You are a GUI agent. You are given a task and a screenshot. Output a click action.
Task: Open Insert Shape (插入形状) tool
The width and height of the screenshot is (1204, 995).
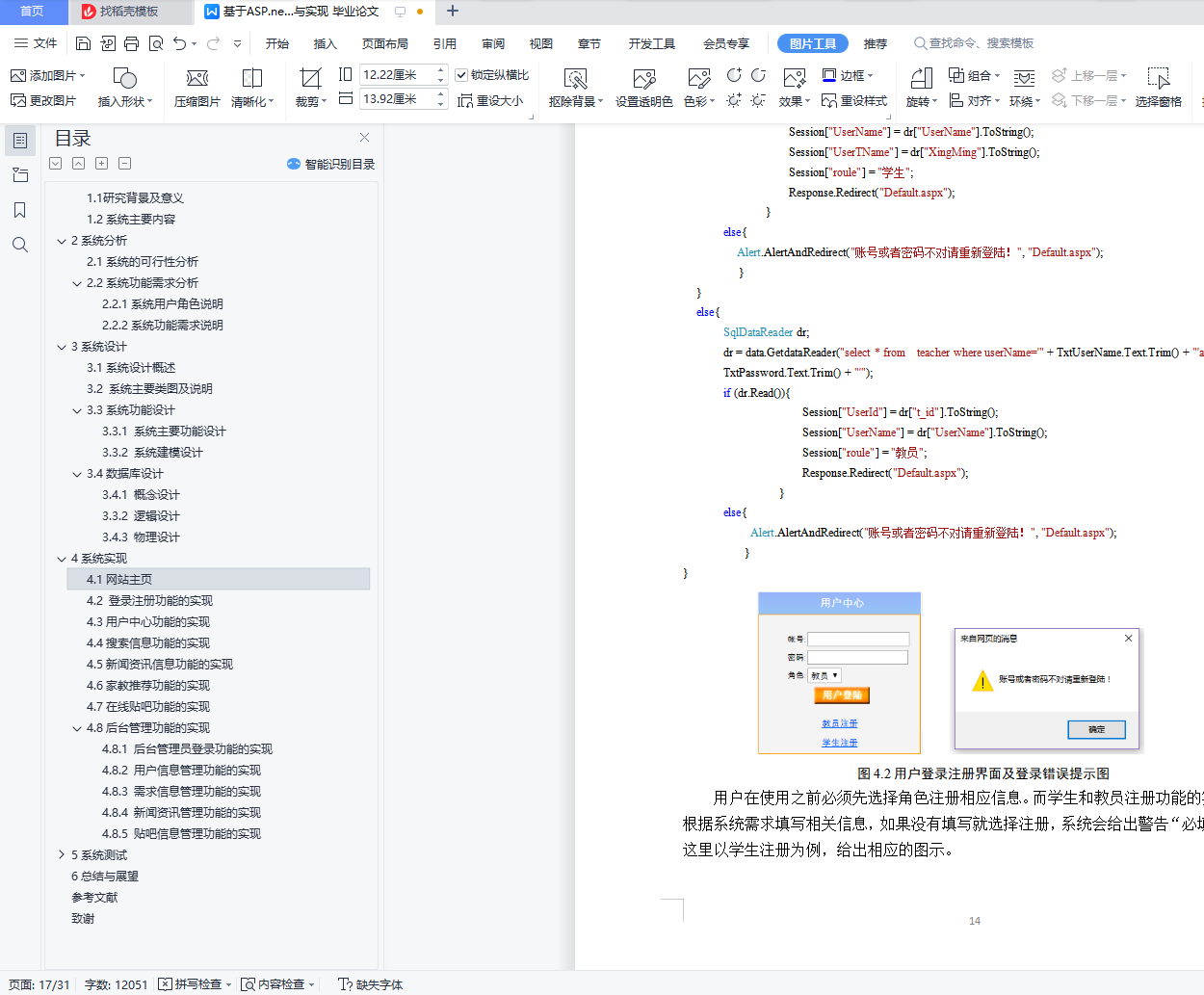(125, 88)
